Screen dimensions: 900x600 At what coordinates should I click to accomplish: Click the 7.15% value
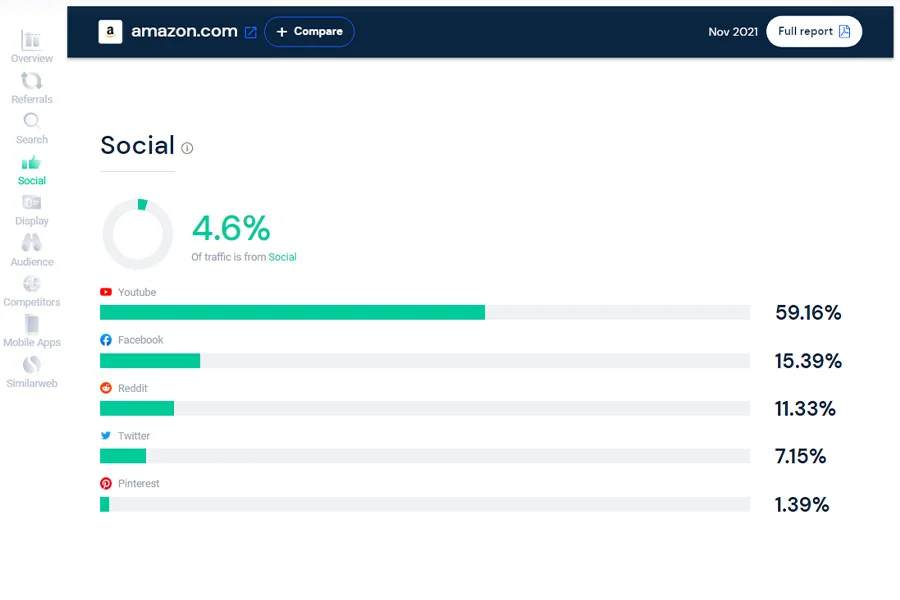800,456
